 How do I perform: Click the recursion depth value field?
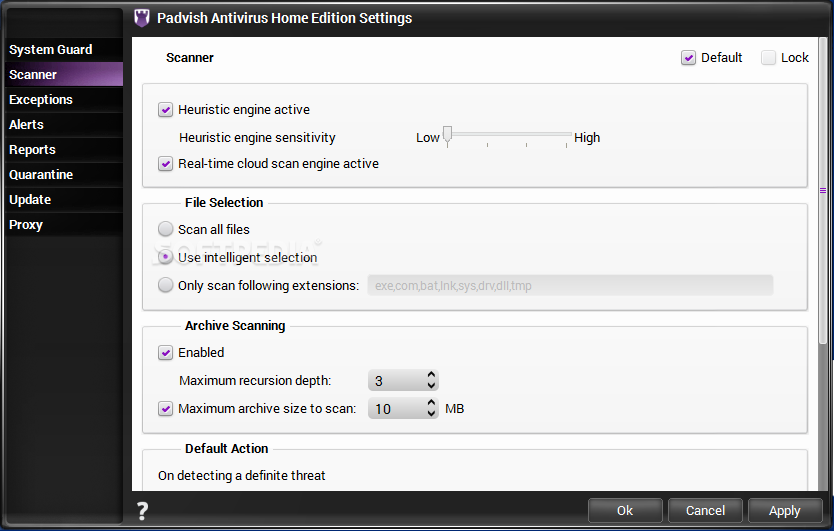click(397, 380)
